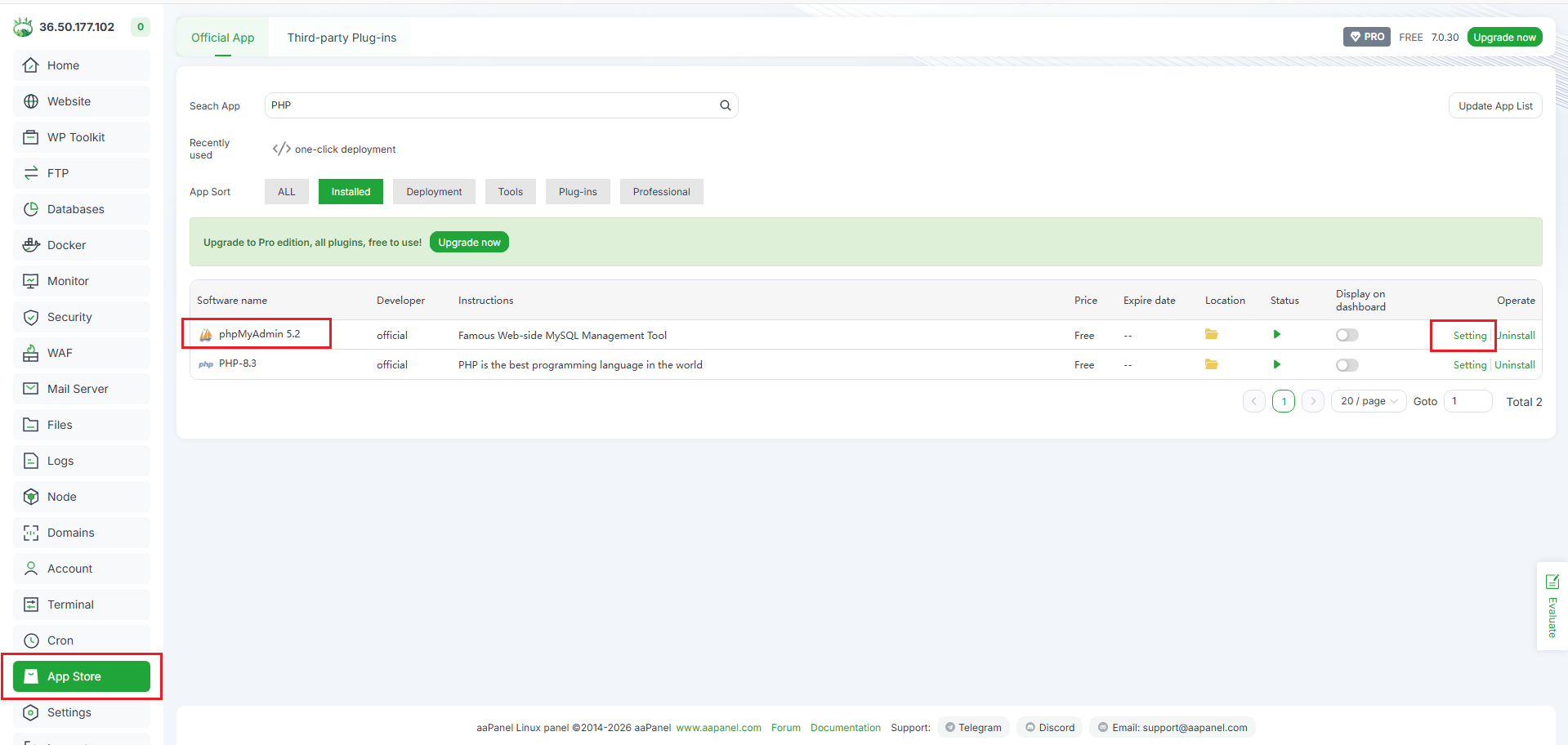Click phpMyAdmin running status play icon

[1276, 334]
